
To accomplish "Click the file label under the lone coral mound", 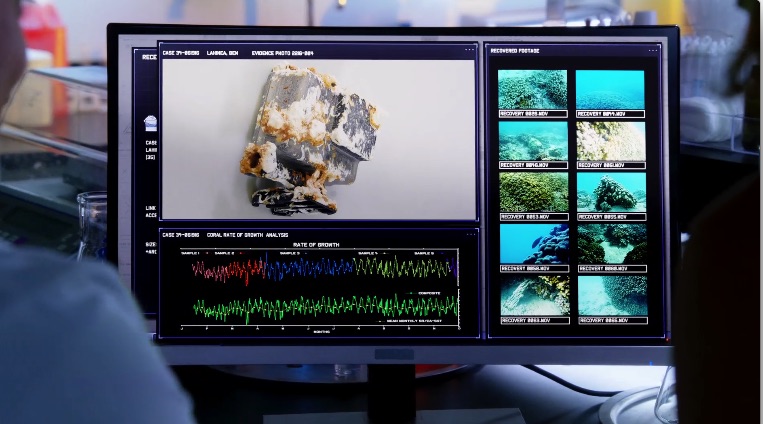I will pyautogui.click(x=612, y=217).
